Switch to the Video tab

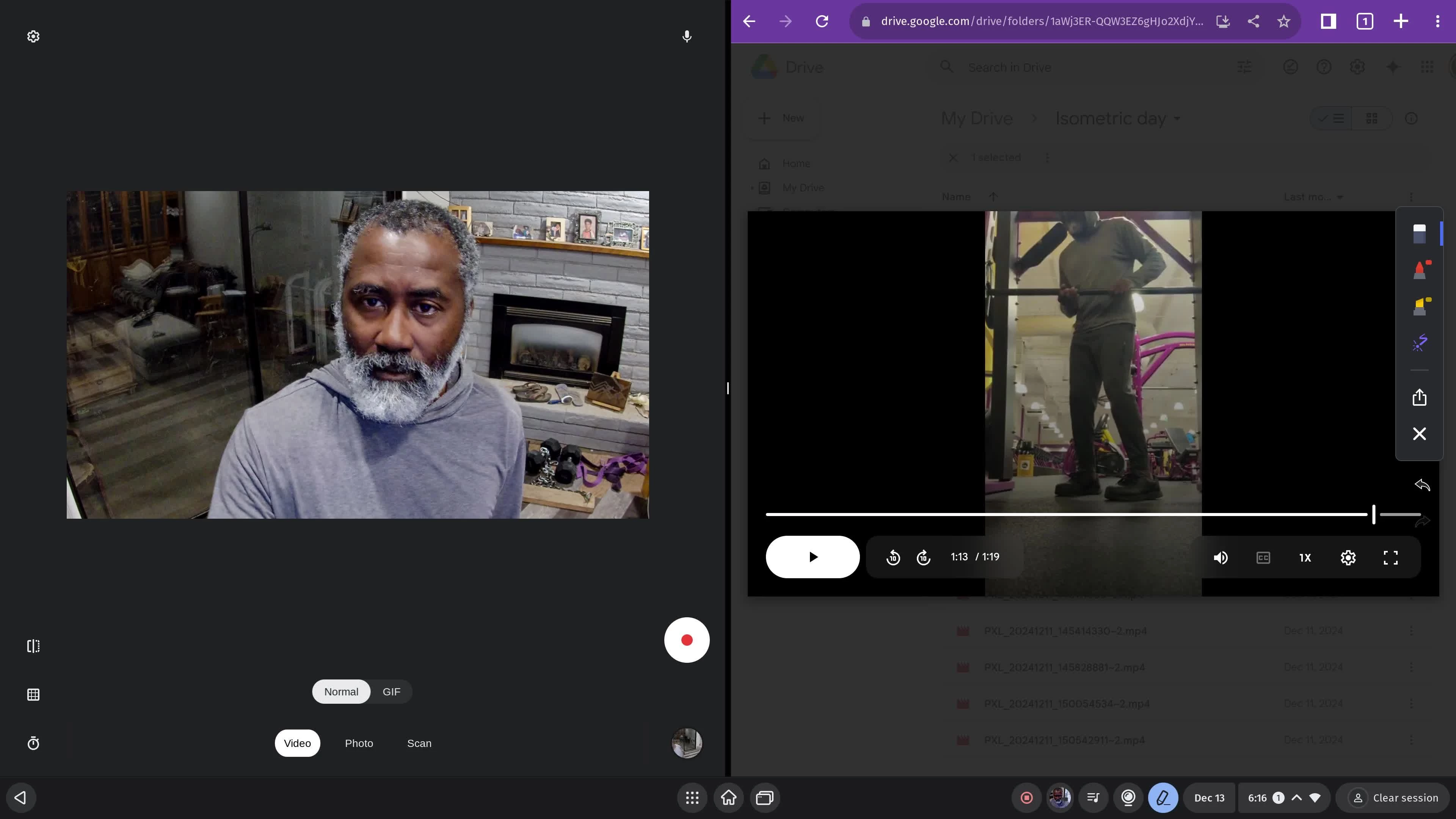[297, 743]
